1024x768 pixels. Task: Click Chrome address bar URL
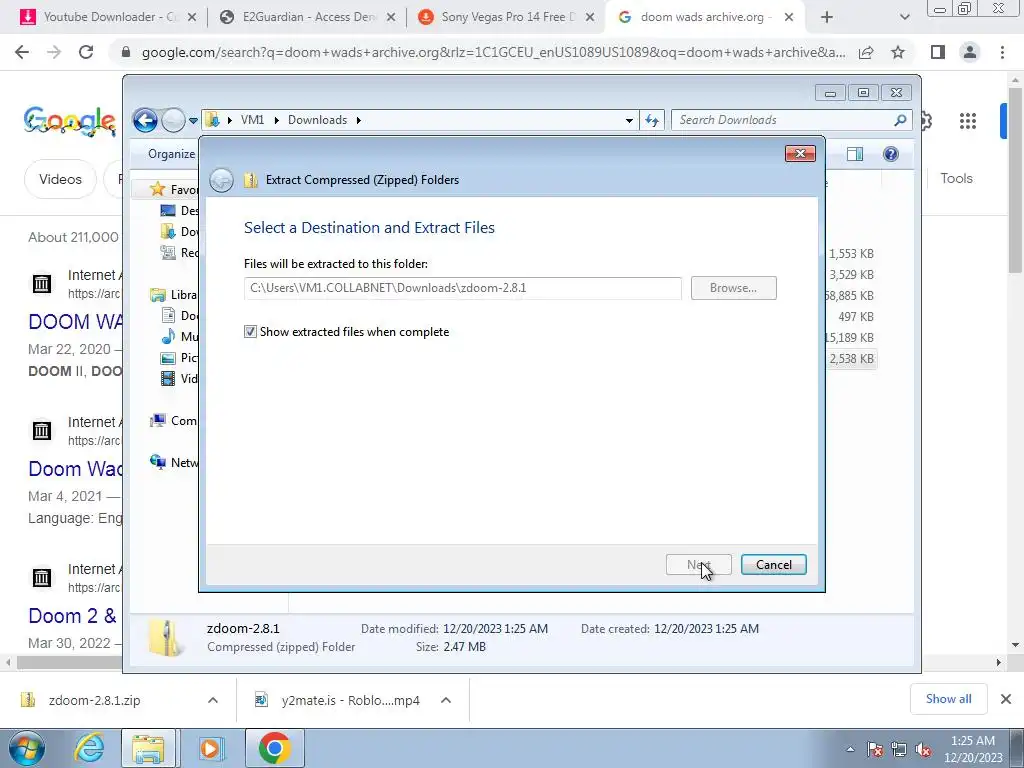pos(493,52)
